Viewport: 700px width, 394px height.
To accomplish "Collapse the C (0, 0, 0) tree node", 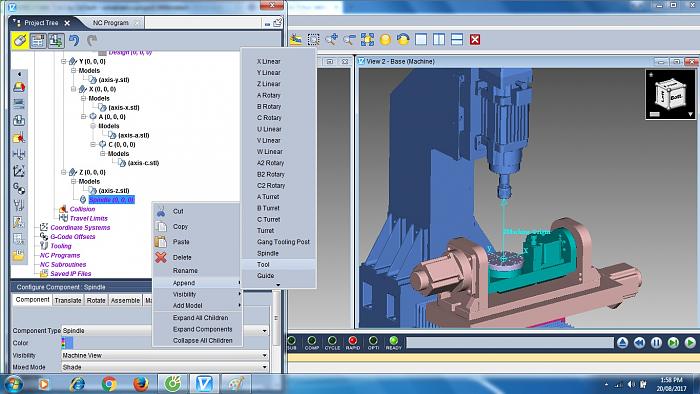I will click(x=93, y=144).
